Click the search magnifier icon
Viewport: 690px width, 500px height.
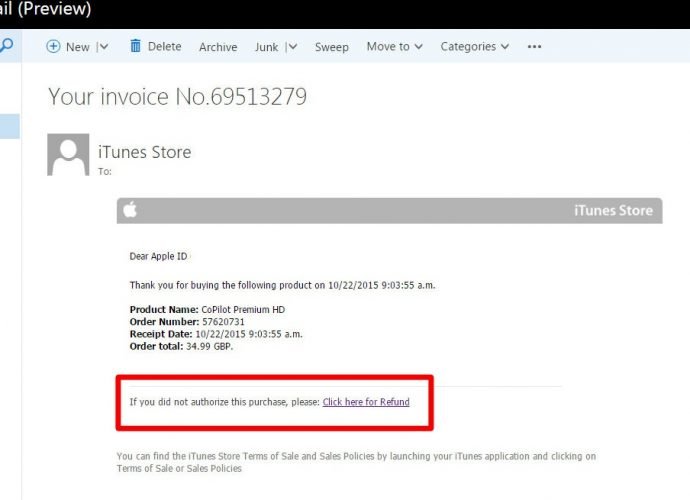pyautogui.click(x=6, y=45)
